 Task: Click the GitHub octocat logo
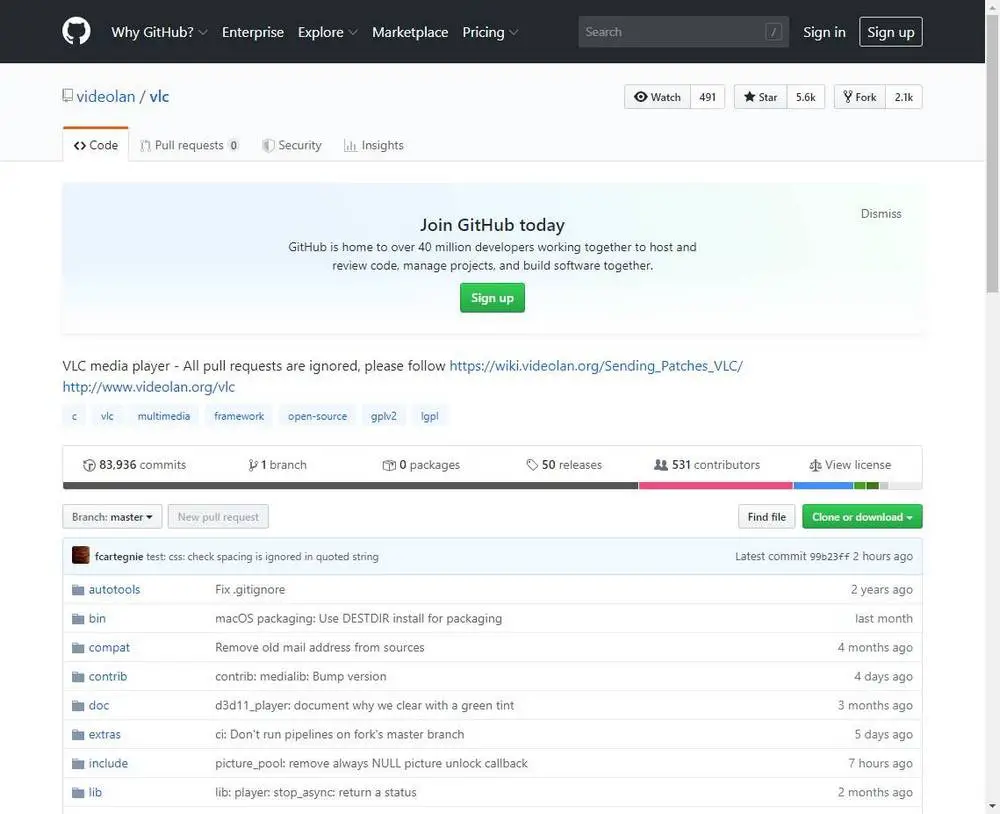77,31
